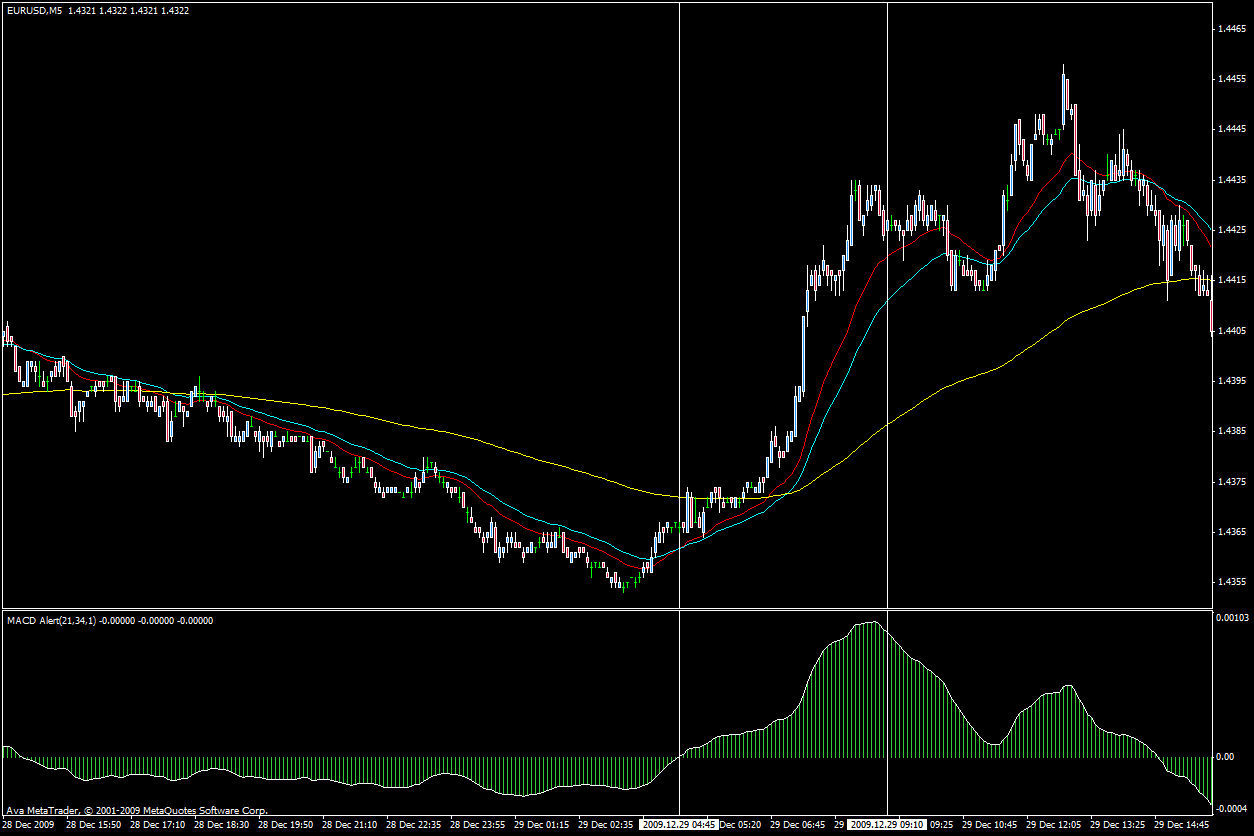Click the 28 Dec 2009 date label

tap(30, 825)
